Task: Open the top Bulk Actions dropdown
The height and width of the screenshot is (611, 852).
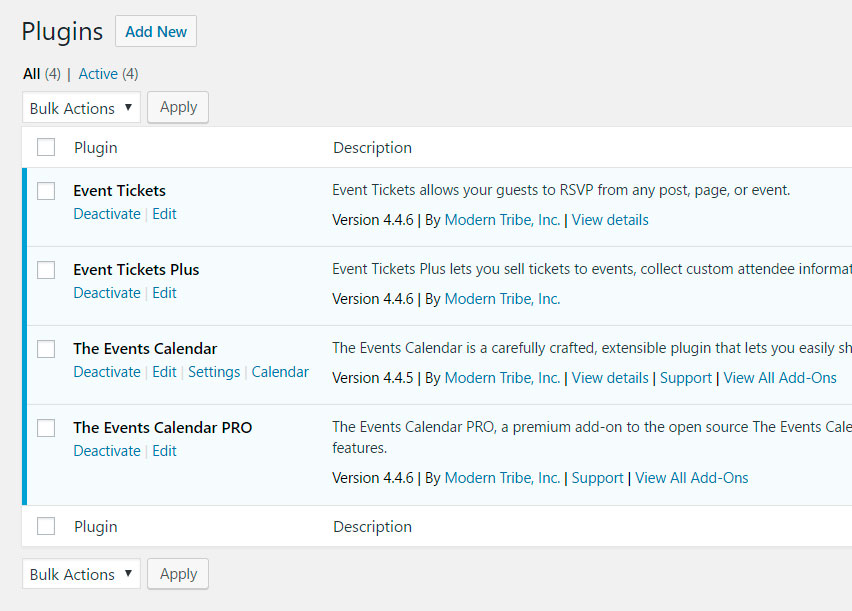Action: point(81,108)
